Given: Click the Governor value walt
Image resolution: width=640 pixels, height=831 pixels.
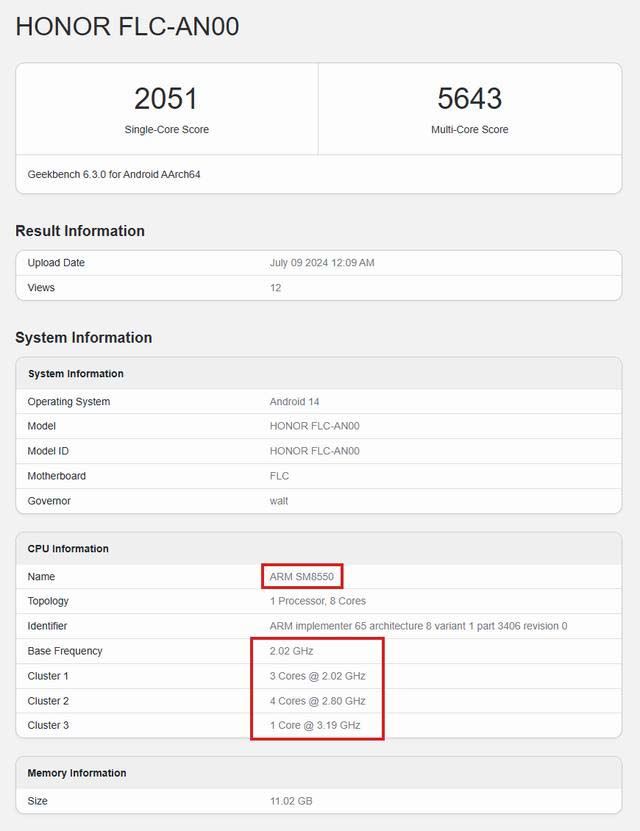Looking at the screenshot, I should pyautogui.click(x=279, y=501).
